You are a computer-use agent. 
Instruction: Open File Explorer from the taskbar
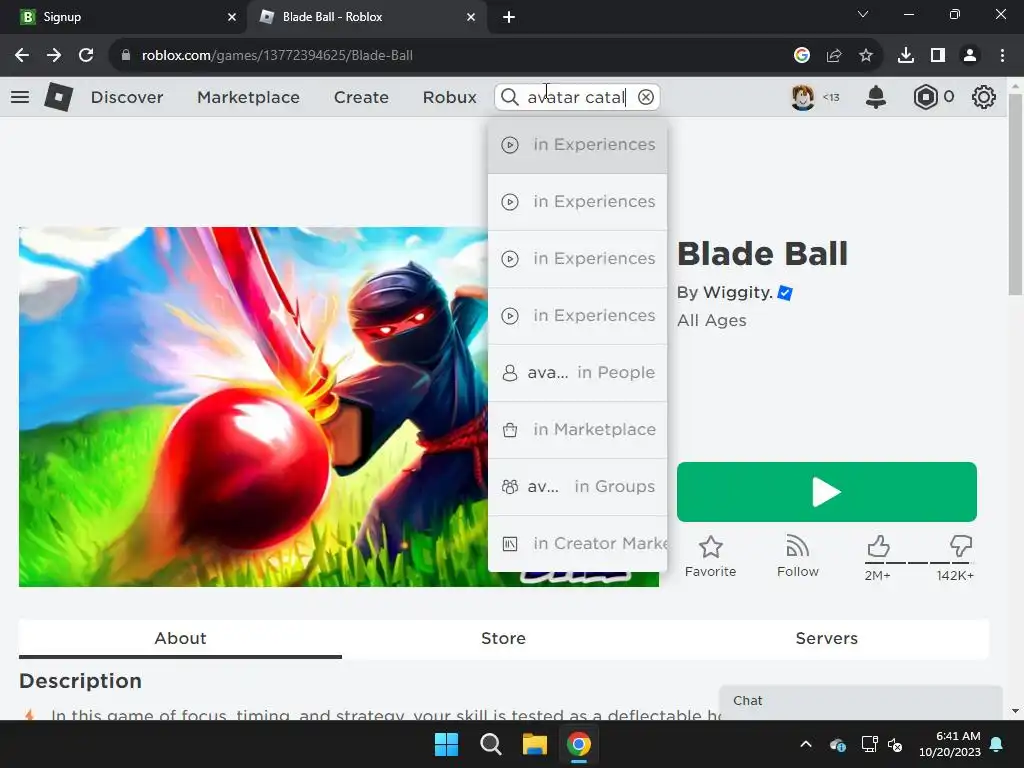(x=534, y=744)
